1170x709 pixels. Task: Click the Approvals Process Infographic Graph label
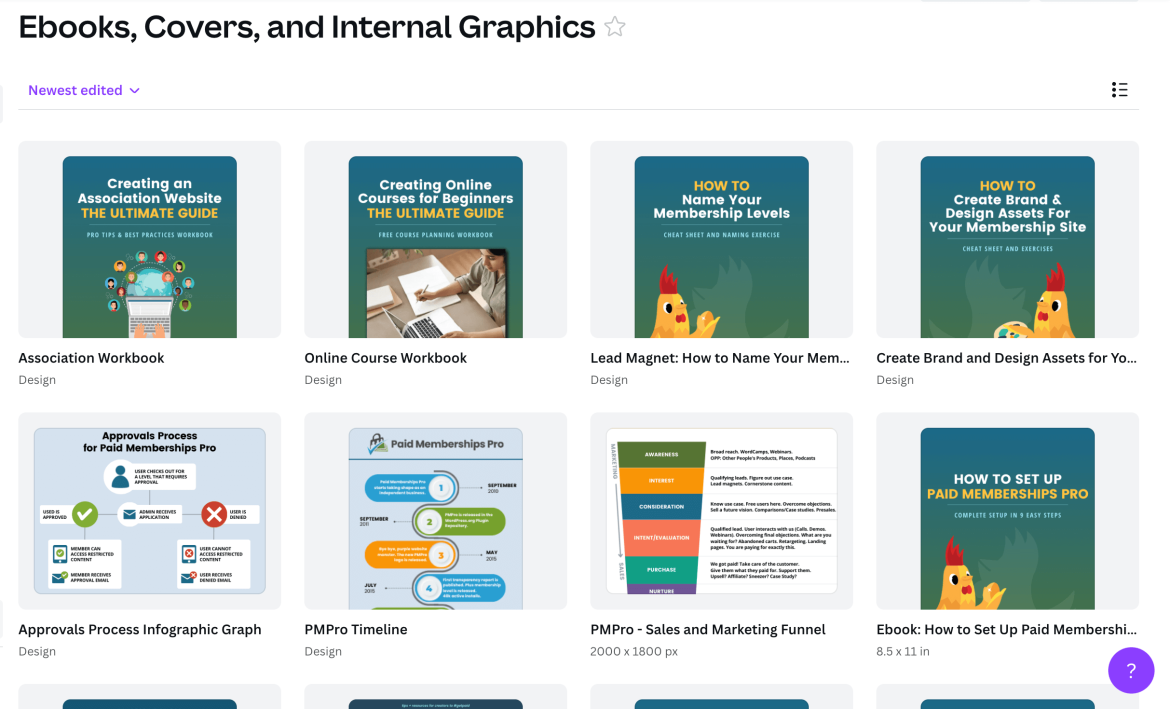(139, 629)
